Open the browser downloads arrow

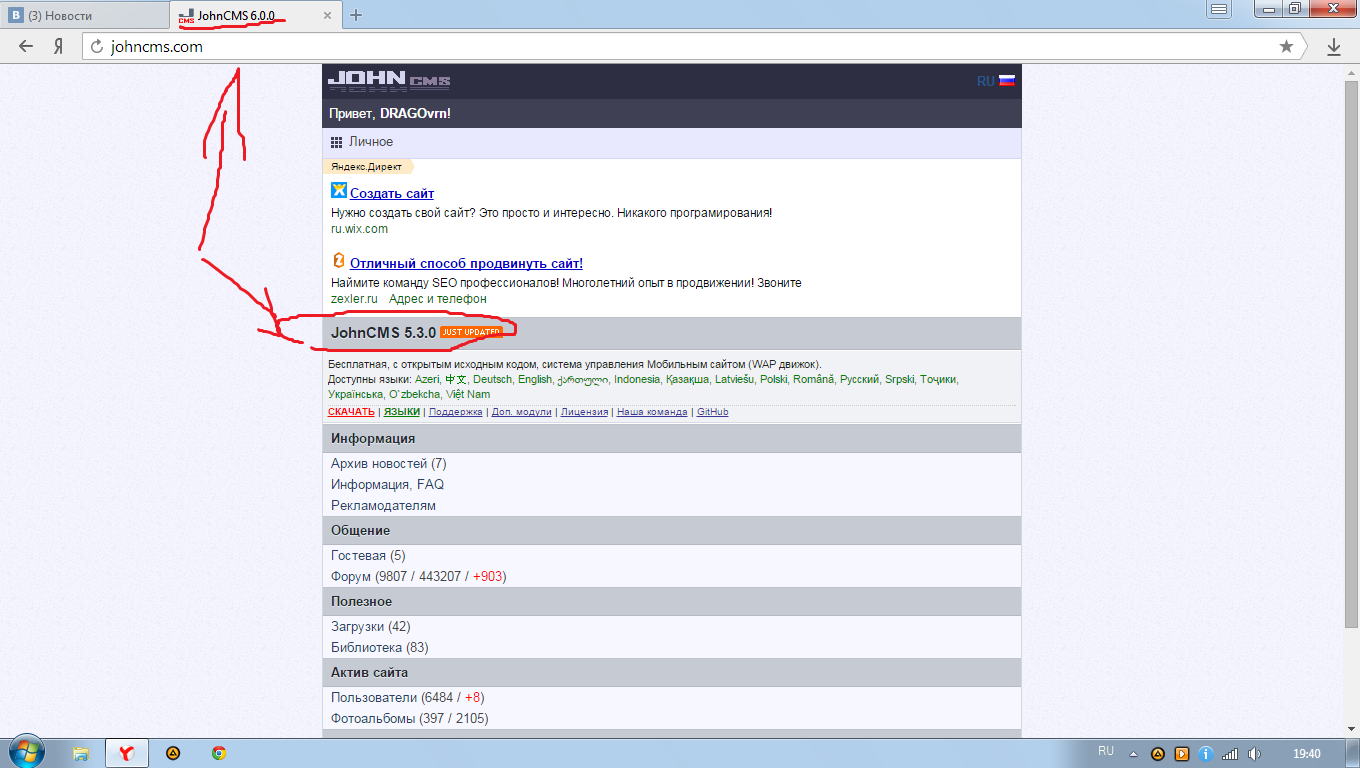point(1334,46)
